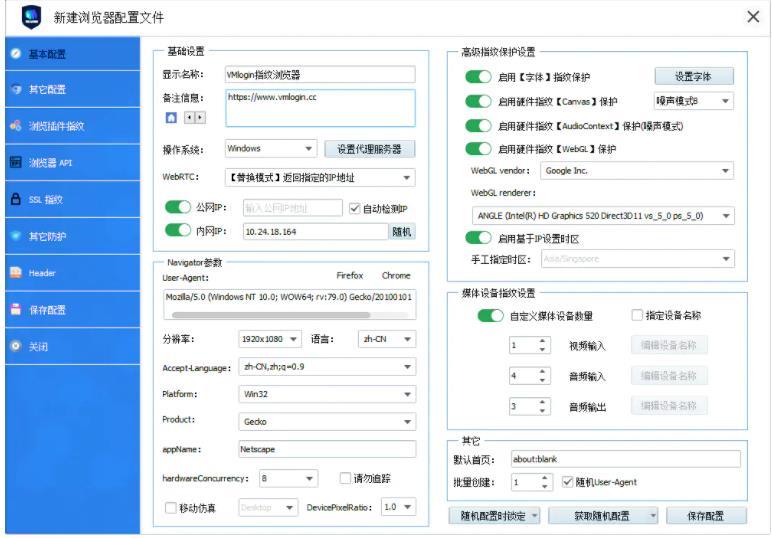Screen dimensions: 772x538
Task: Open the Header tab
Action: (x=73, y=273)
